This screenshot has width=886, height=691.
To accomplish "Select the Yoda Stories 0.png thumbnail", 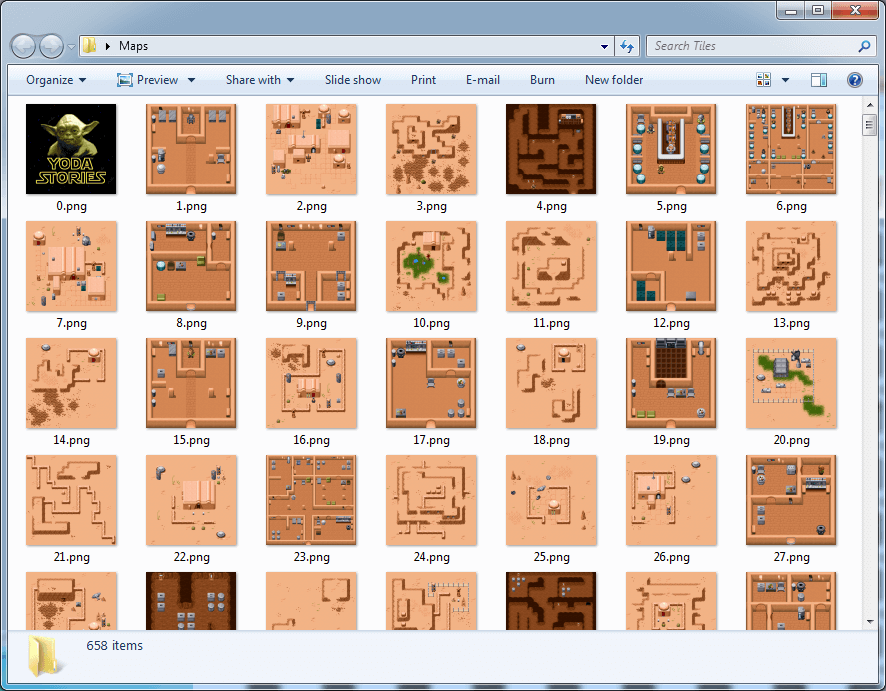I will tap(71, 149).
